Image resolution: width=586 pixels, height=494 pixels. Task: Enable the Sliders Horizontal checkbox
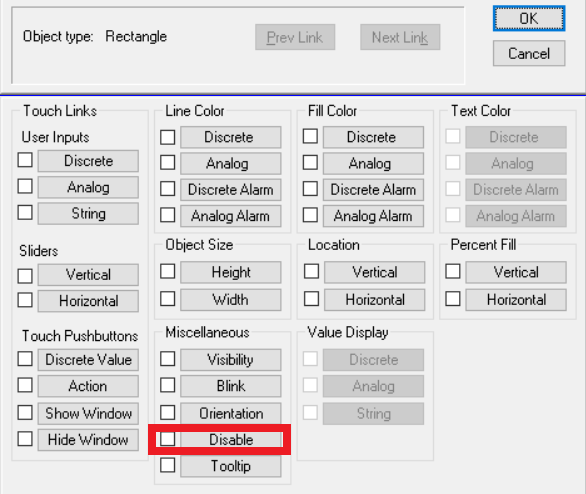(x=25, y=300)
